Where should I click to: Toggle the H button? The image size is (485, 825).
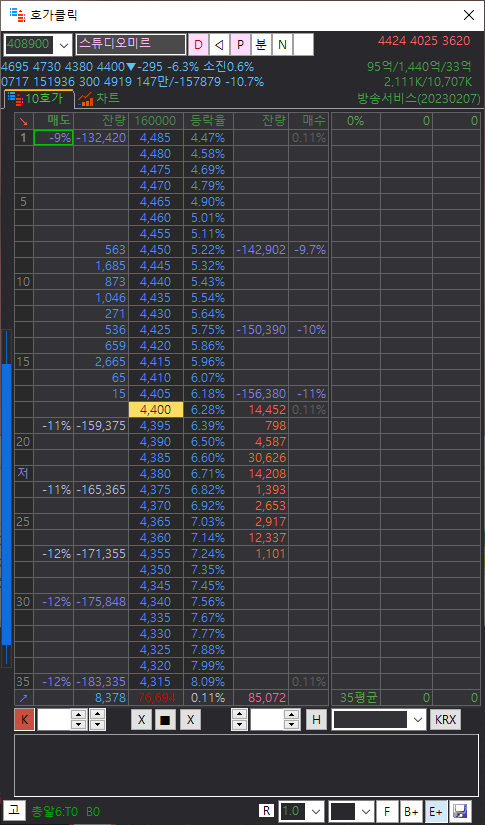316,720
